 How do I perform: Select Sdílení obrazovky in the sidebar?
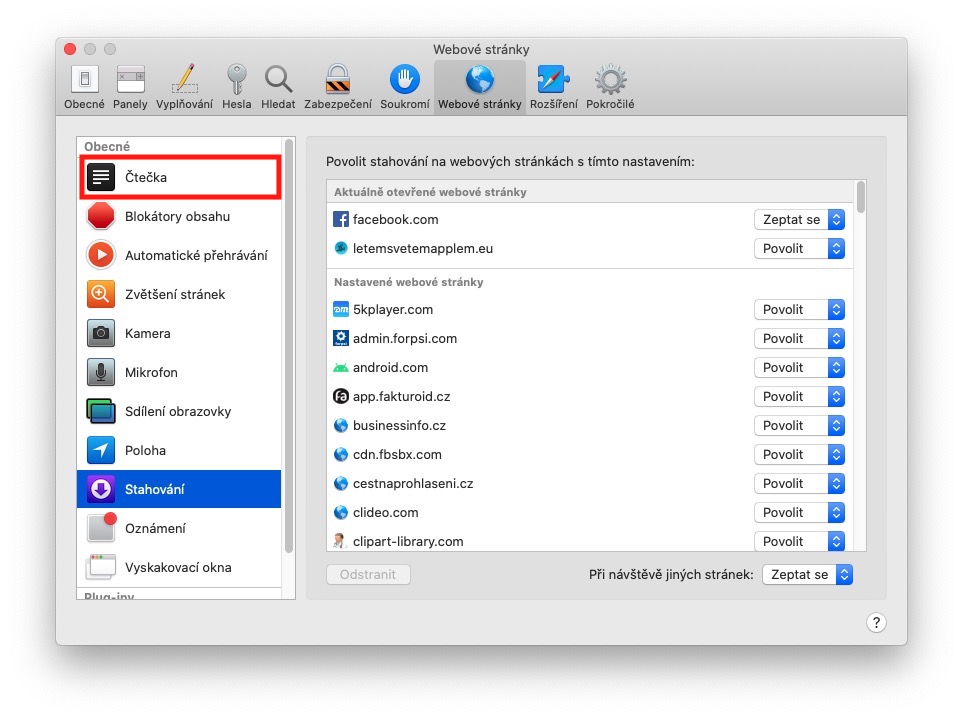coord(179,411)
